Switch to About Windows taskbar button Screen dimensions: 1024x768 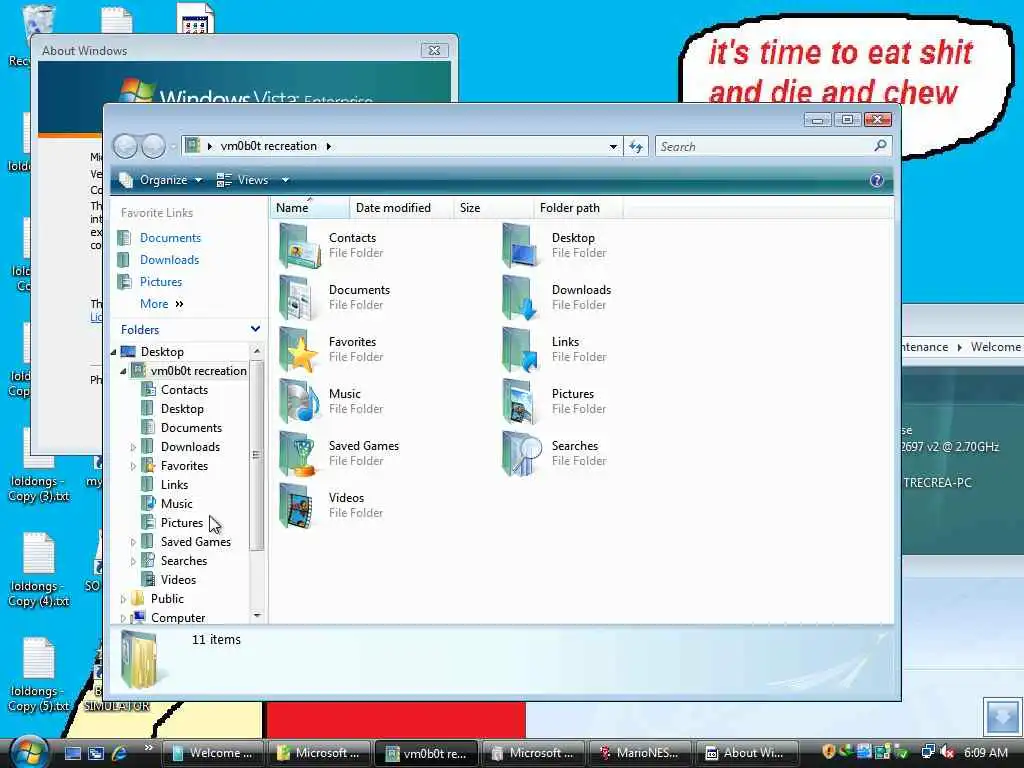coord(747,754)
